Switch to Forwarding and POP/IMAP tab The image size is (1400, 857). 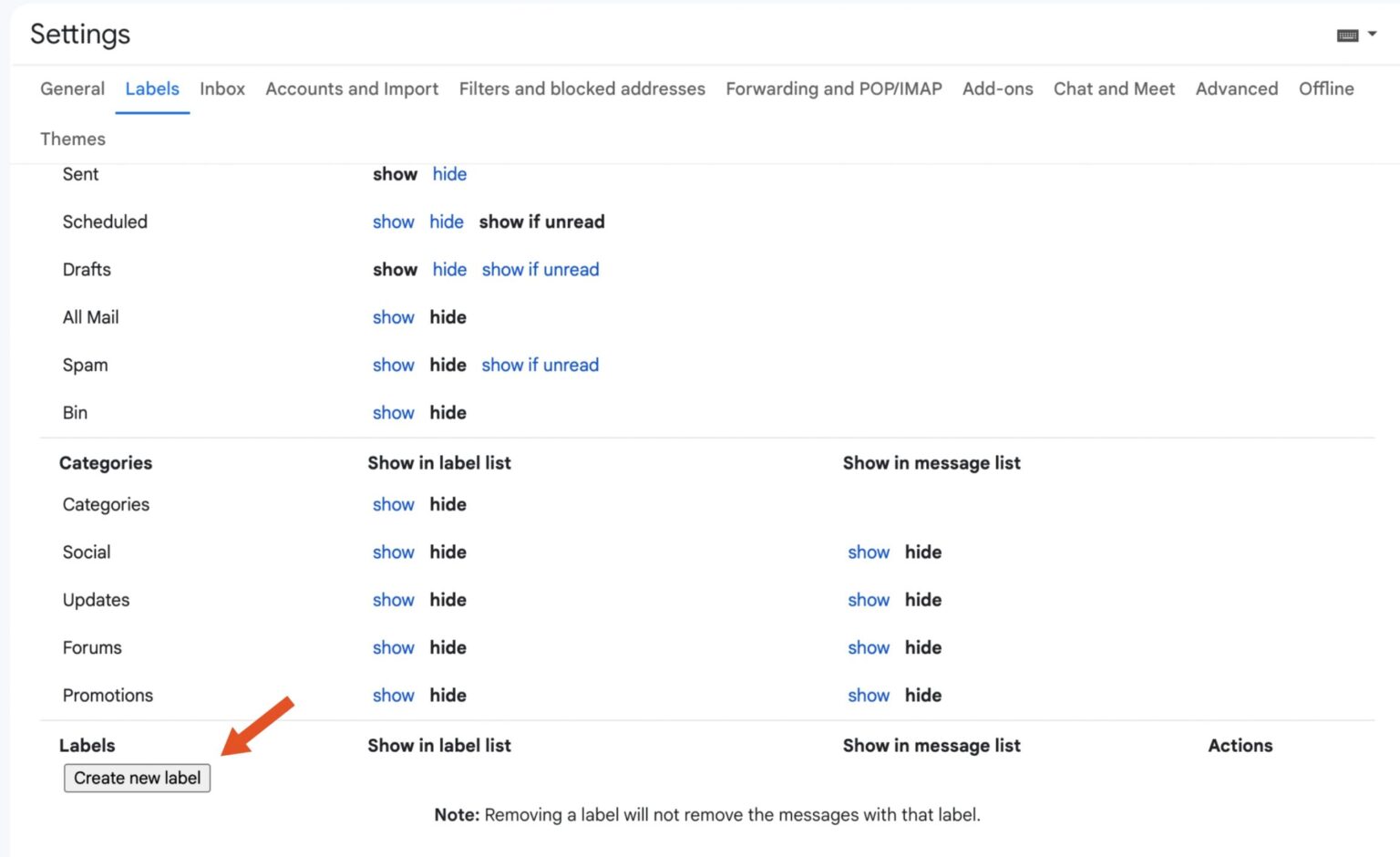tap(832, 88)
